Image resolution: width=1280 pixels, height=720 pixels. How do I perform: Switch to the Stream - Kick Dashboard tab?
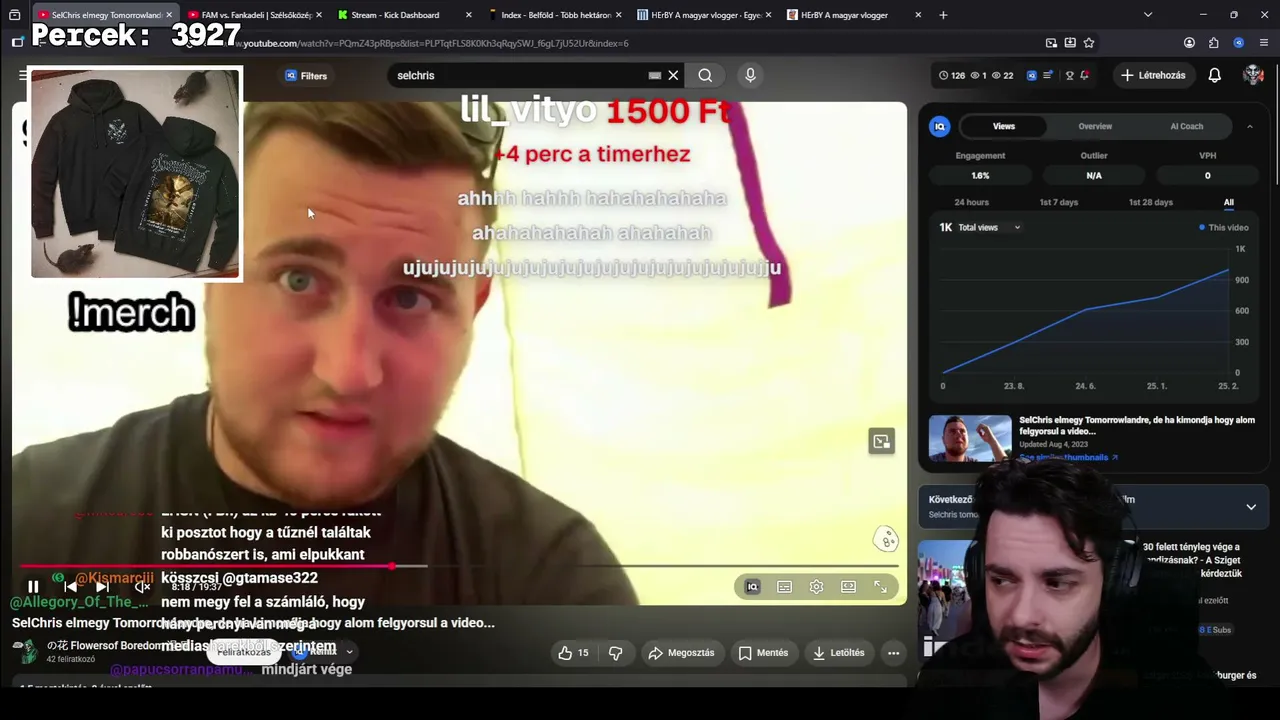pyautogui.click(x=404, y=15)
